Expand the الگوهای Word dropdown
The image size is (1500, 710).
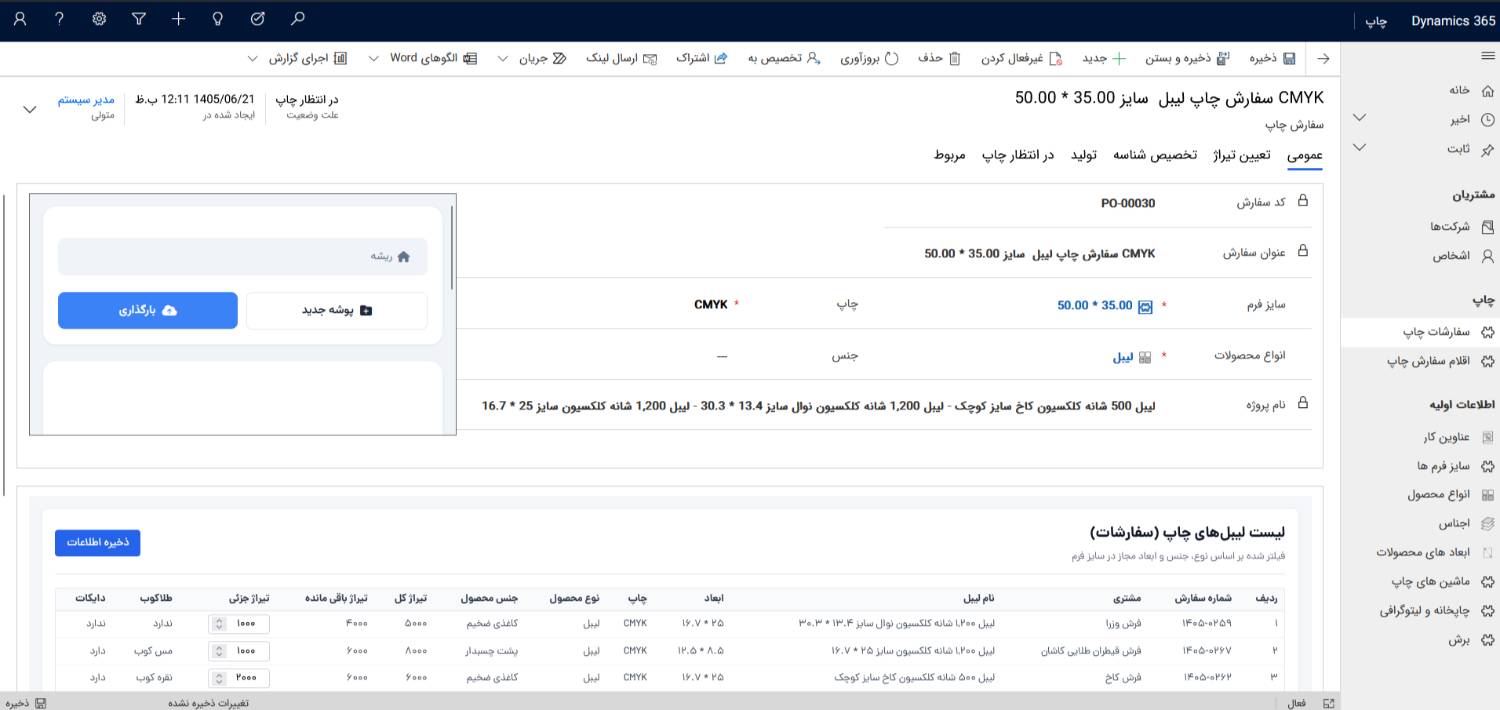[373, 58]
